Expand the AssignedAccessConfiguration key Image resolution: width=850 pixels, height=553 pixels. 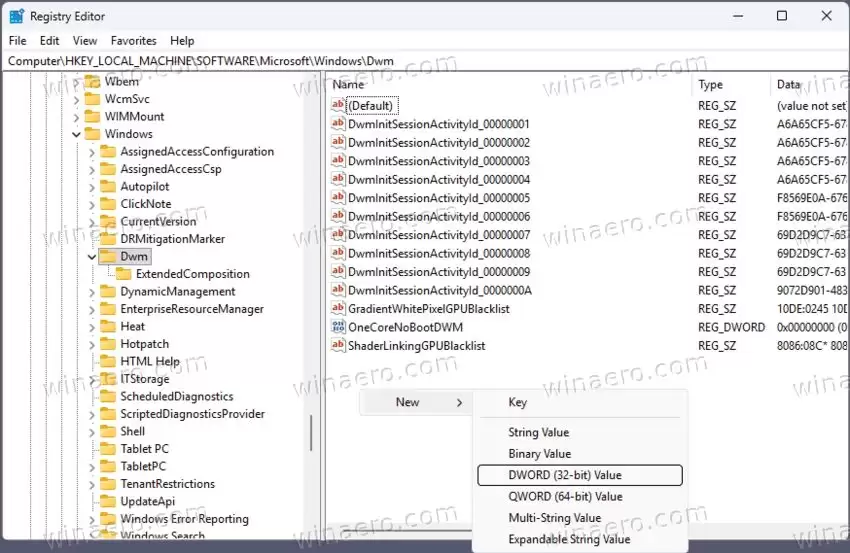coord(92,152)
